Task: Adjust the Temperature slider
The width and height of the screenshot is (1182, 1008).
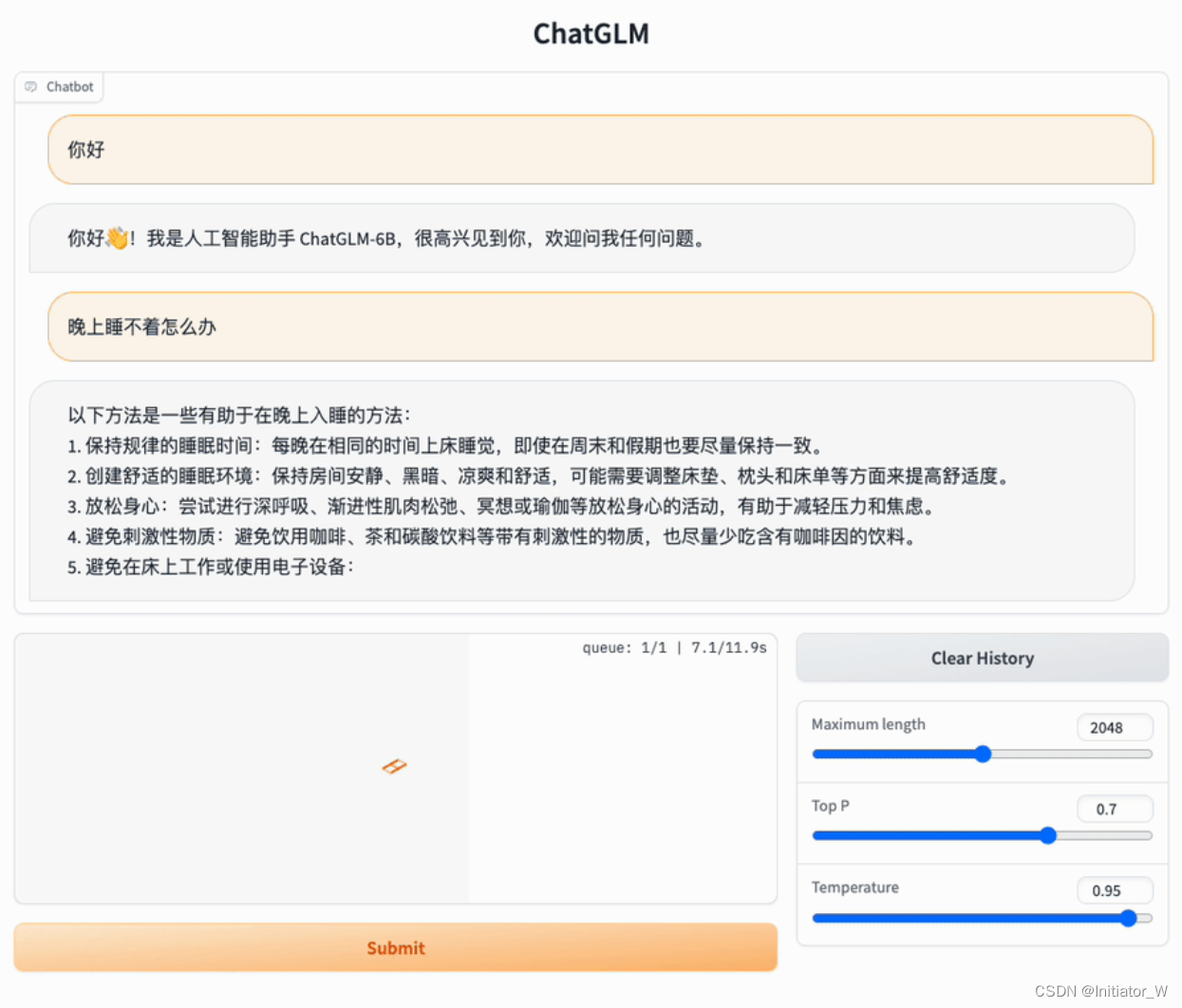Action: click(x=982, y=918)
